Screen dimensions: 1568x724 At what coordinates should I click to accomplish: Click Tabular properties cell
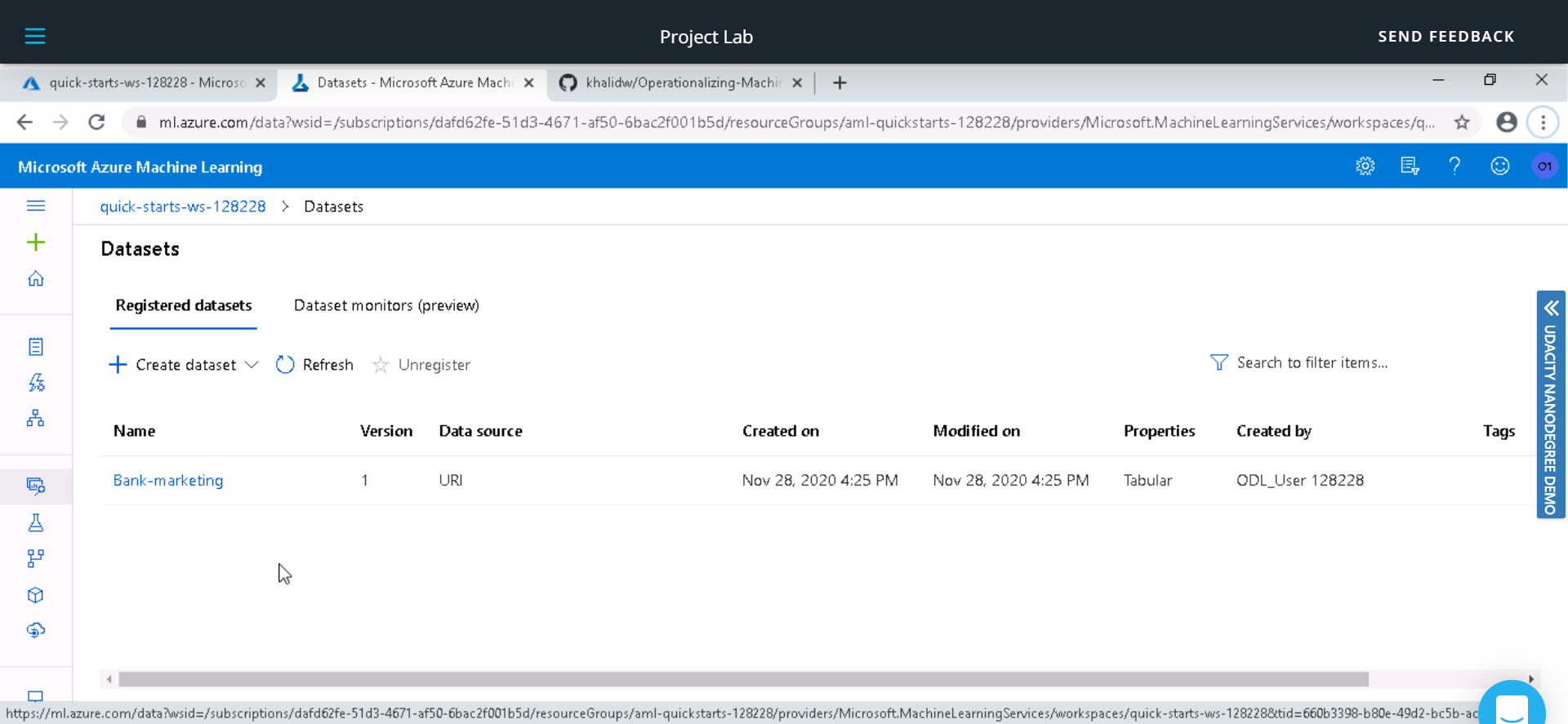[x=1147, y=481]
